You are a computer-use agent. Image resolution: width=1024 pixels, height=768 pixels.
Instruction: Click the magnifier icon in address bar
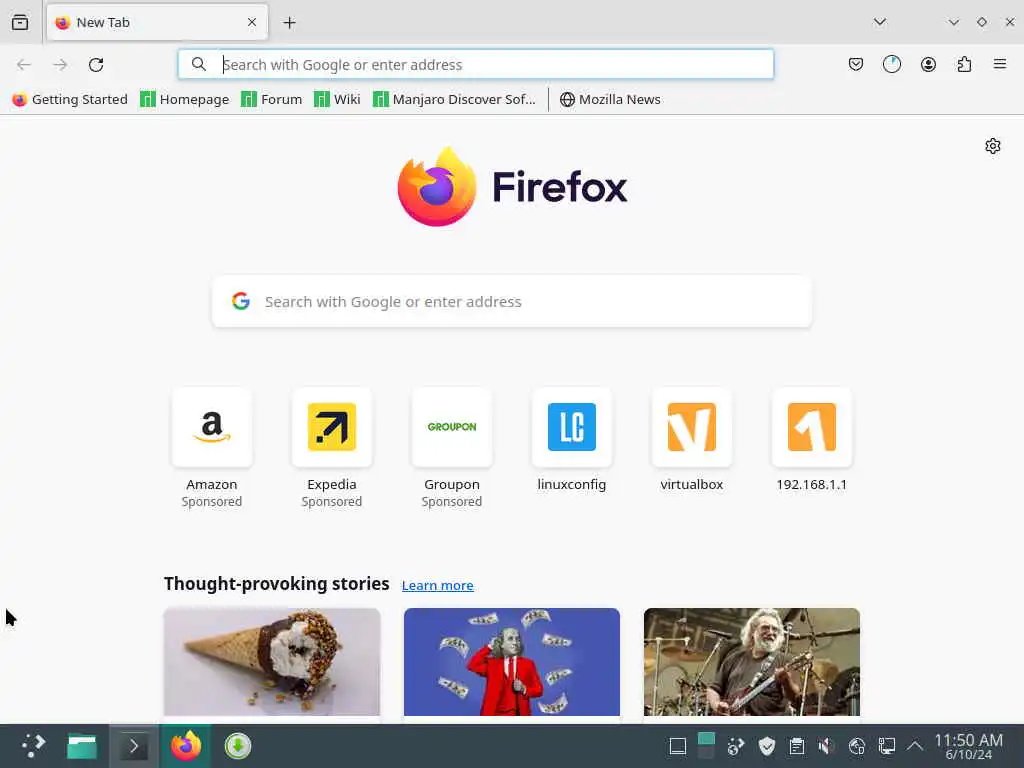[x=199, y=64]
